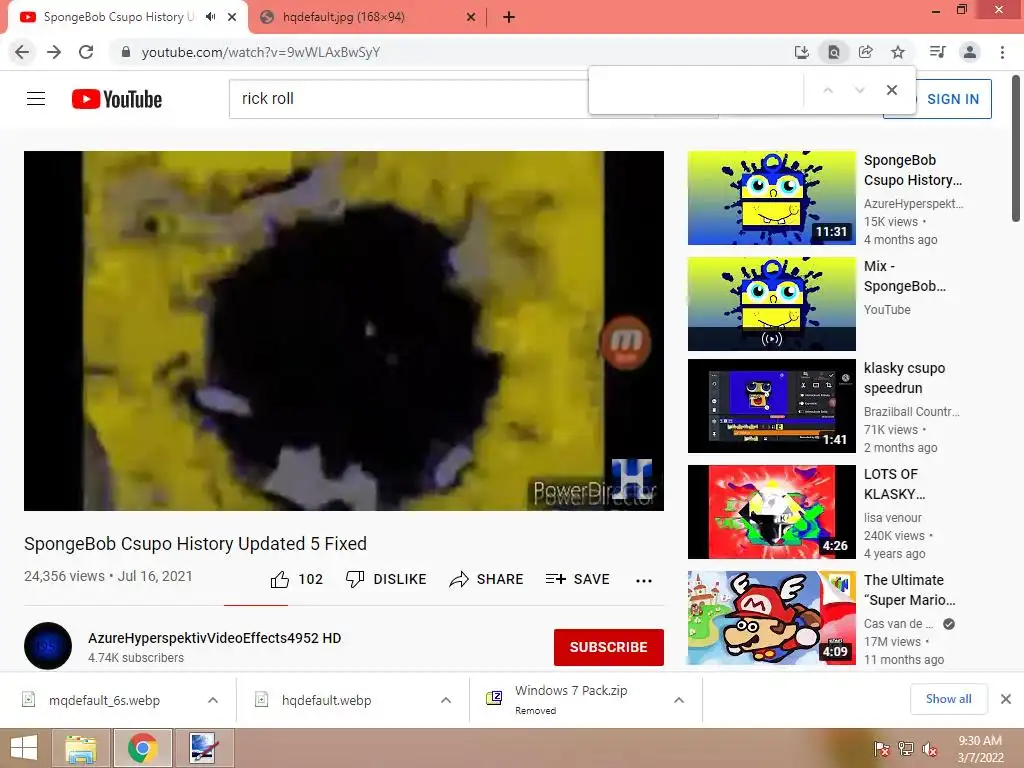Open File Explorer from taskbar
Screen dimensions: 1024x768
(81, 748)
